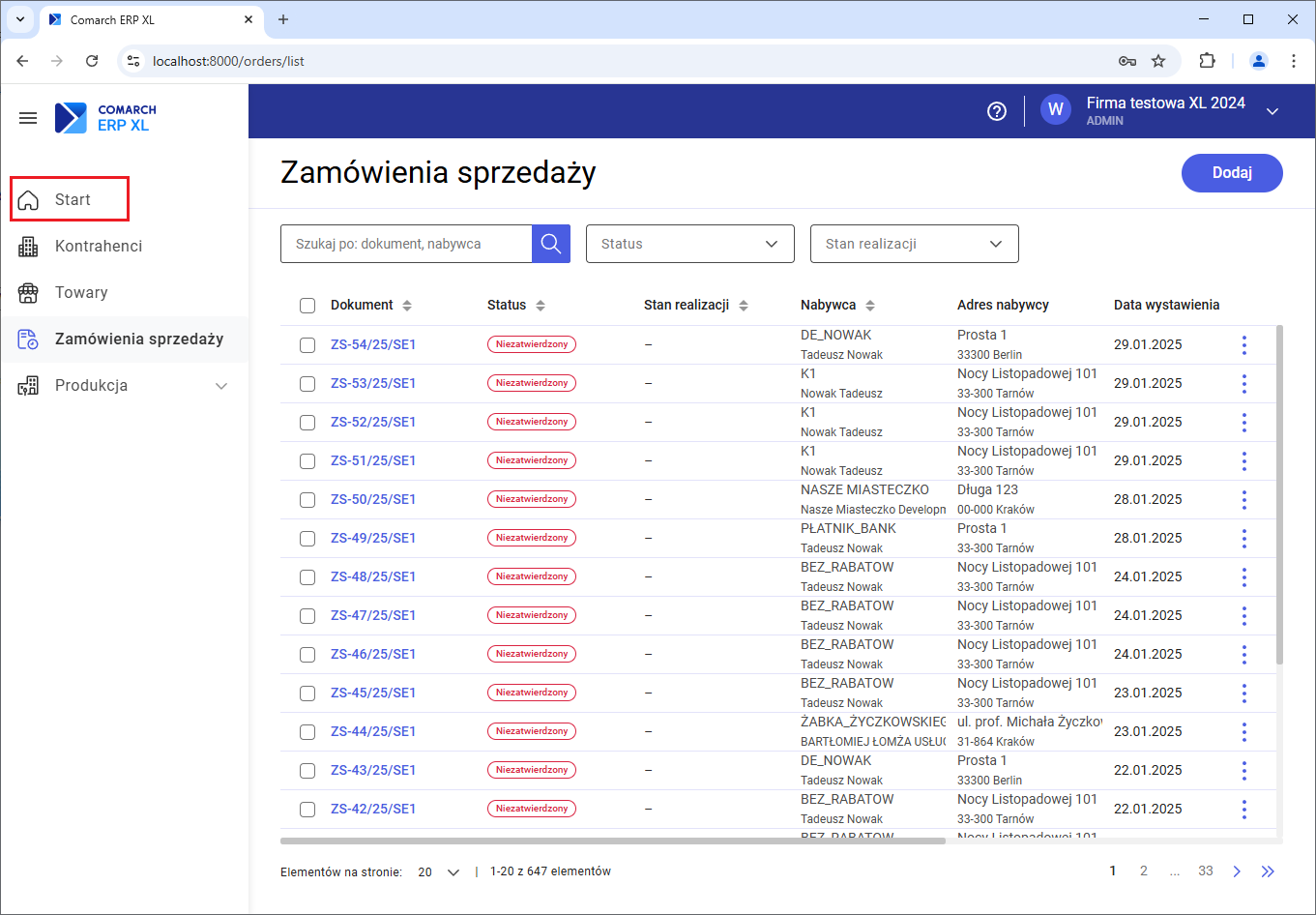Open row actions menu for ZS-54/25/SE1
Screen dimensions: 1316x915
point(1244,344)
